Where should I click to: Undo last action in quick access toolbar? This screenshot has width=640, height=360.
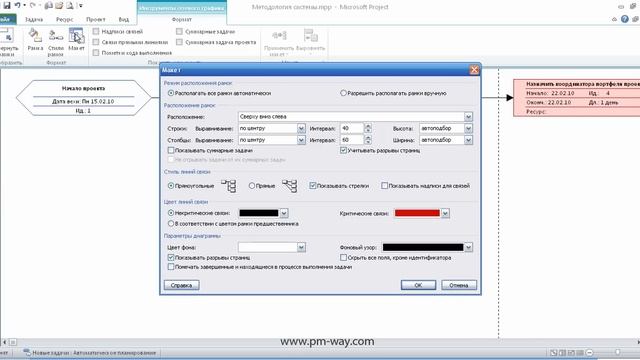18,5
